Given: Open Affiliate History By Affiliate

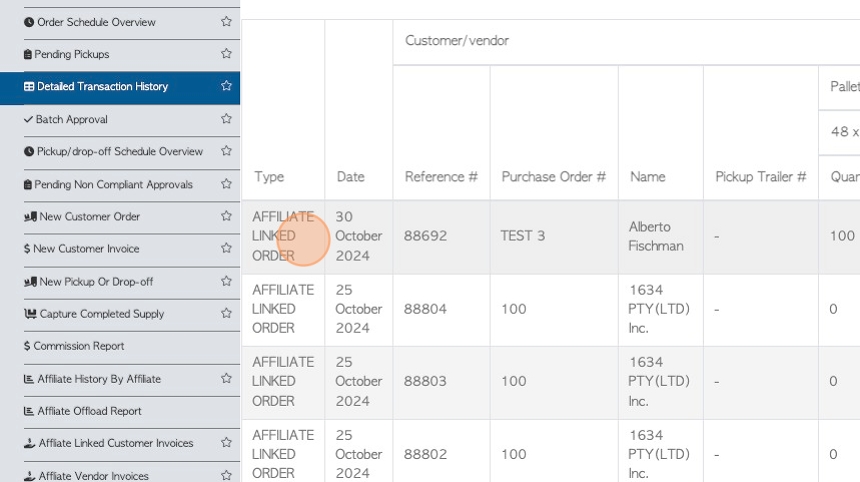Looking at the screenshot, I should coord(99,379).
